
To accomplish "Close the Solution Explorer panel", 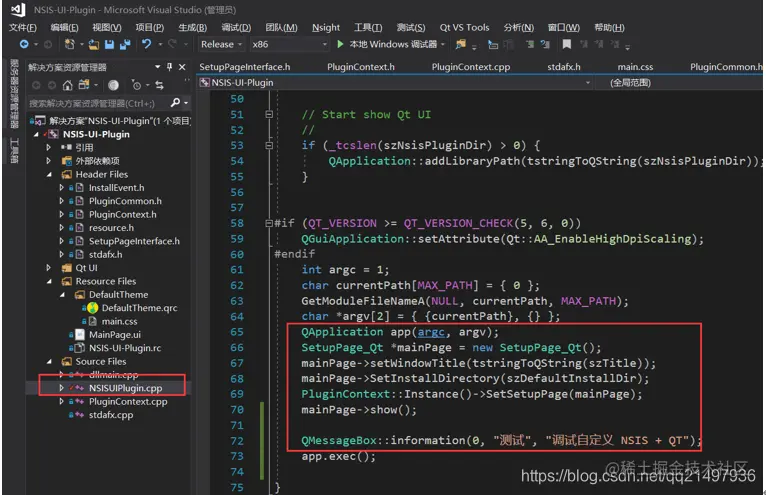I will [x=182, y=67].
